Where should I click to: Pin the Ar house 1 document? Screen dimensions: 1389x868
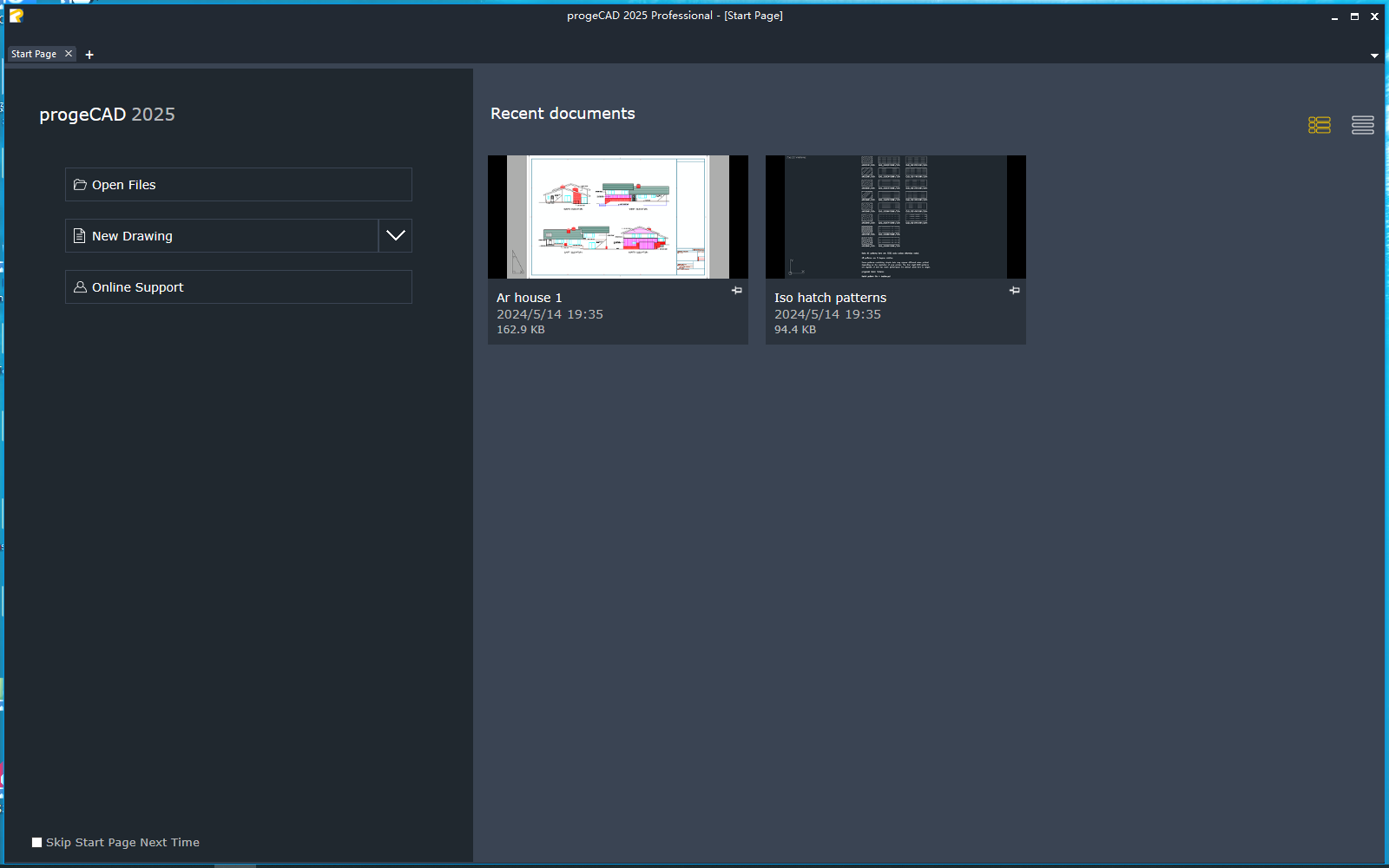click(x=737, y=291)
